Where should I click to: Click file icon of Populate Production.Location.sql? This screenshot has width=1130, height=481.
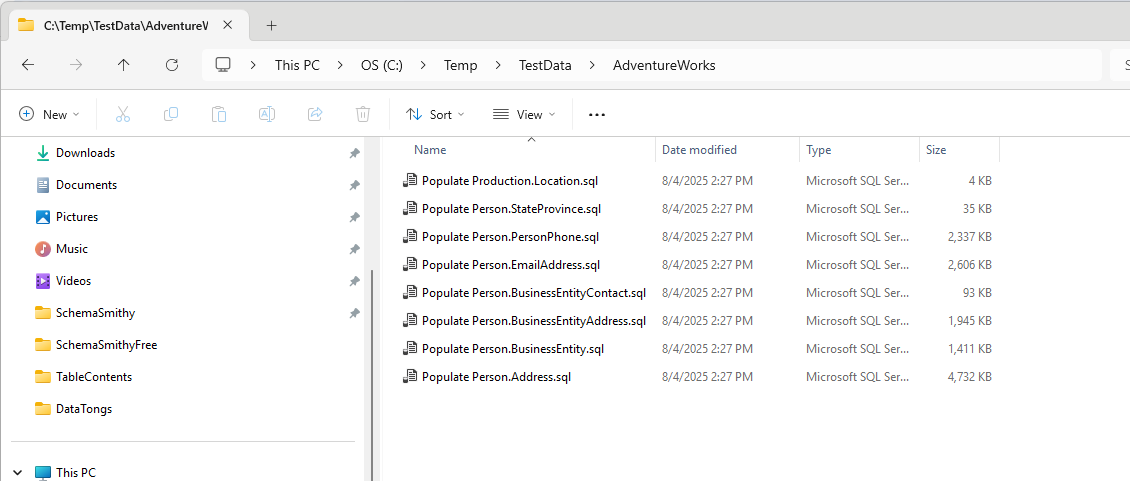(410, 180)
